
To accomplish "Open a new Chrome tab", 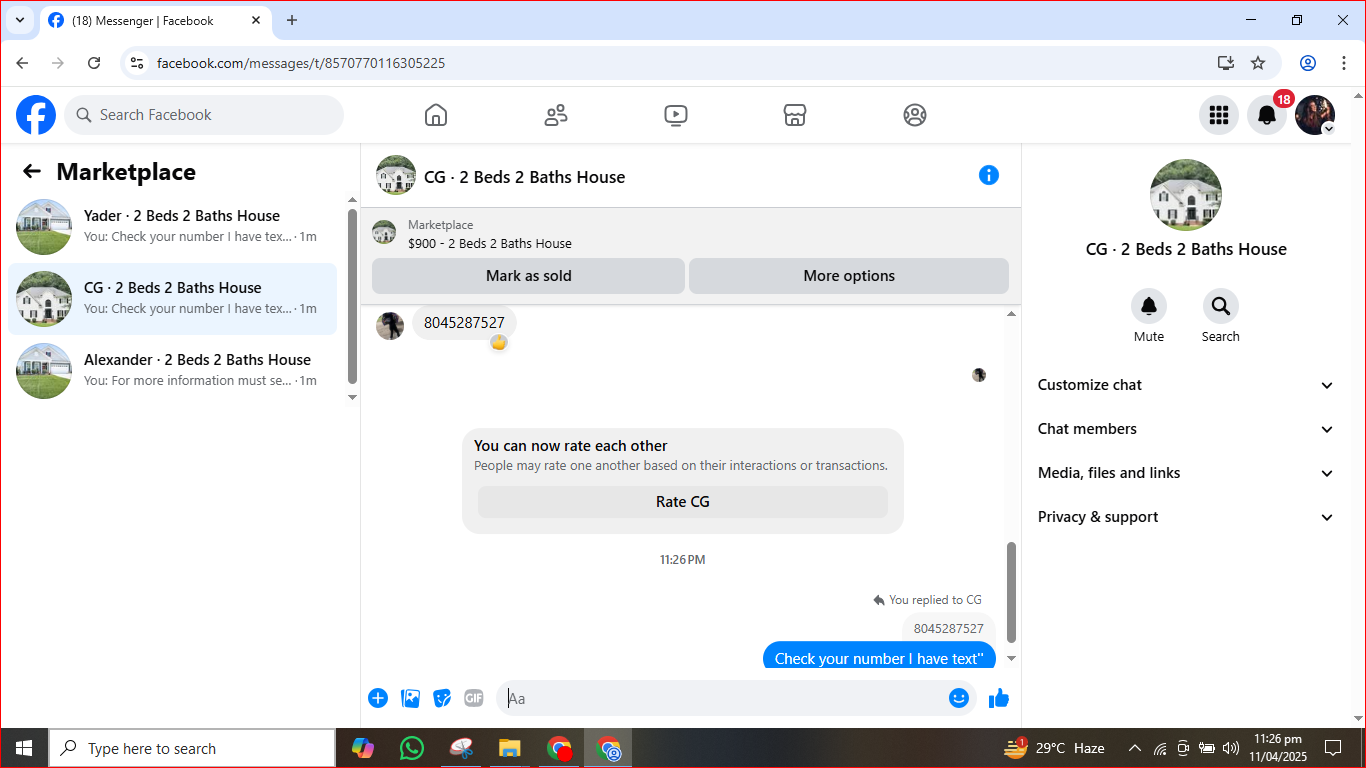I will pos(292,20).
